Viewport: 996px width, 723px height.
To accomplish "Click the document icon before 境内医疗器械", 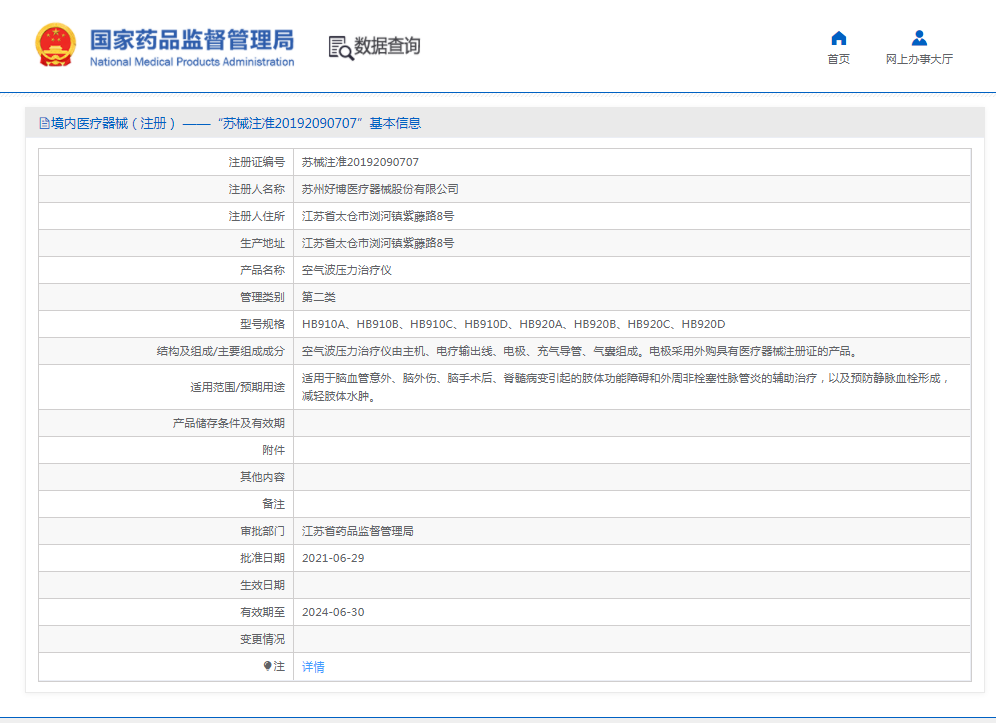I will 44,123.
